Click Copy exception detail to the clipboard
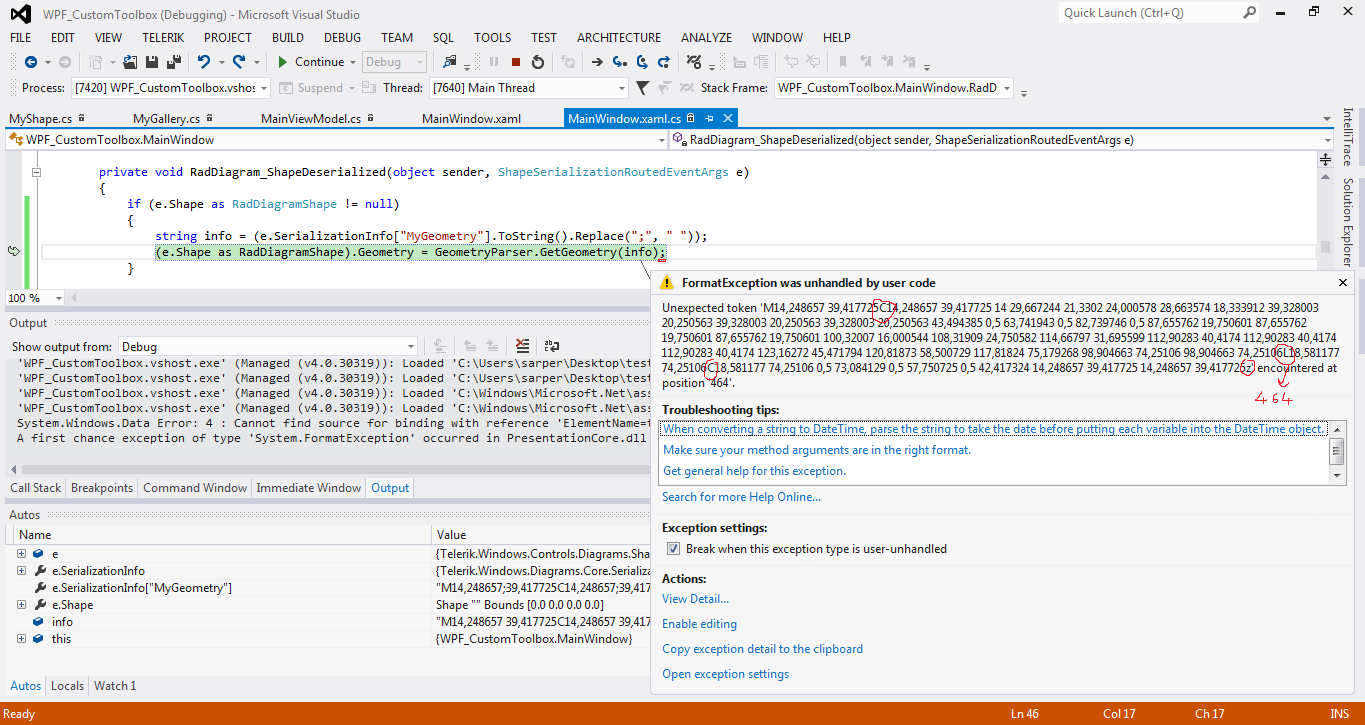Screen dimensions: 1365x725 point(762,649)
